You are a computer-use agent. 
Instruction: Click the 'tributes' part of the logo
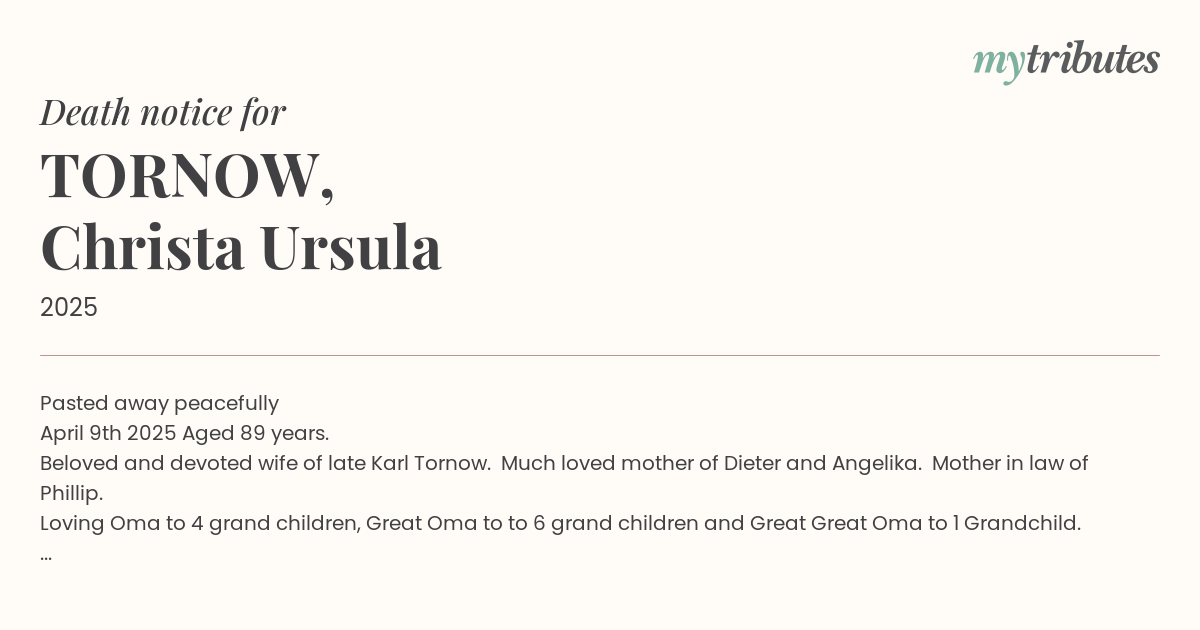pos(1093,59)
